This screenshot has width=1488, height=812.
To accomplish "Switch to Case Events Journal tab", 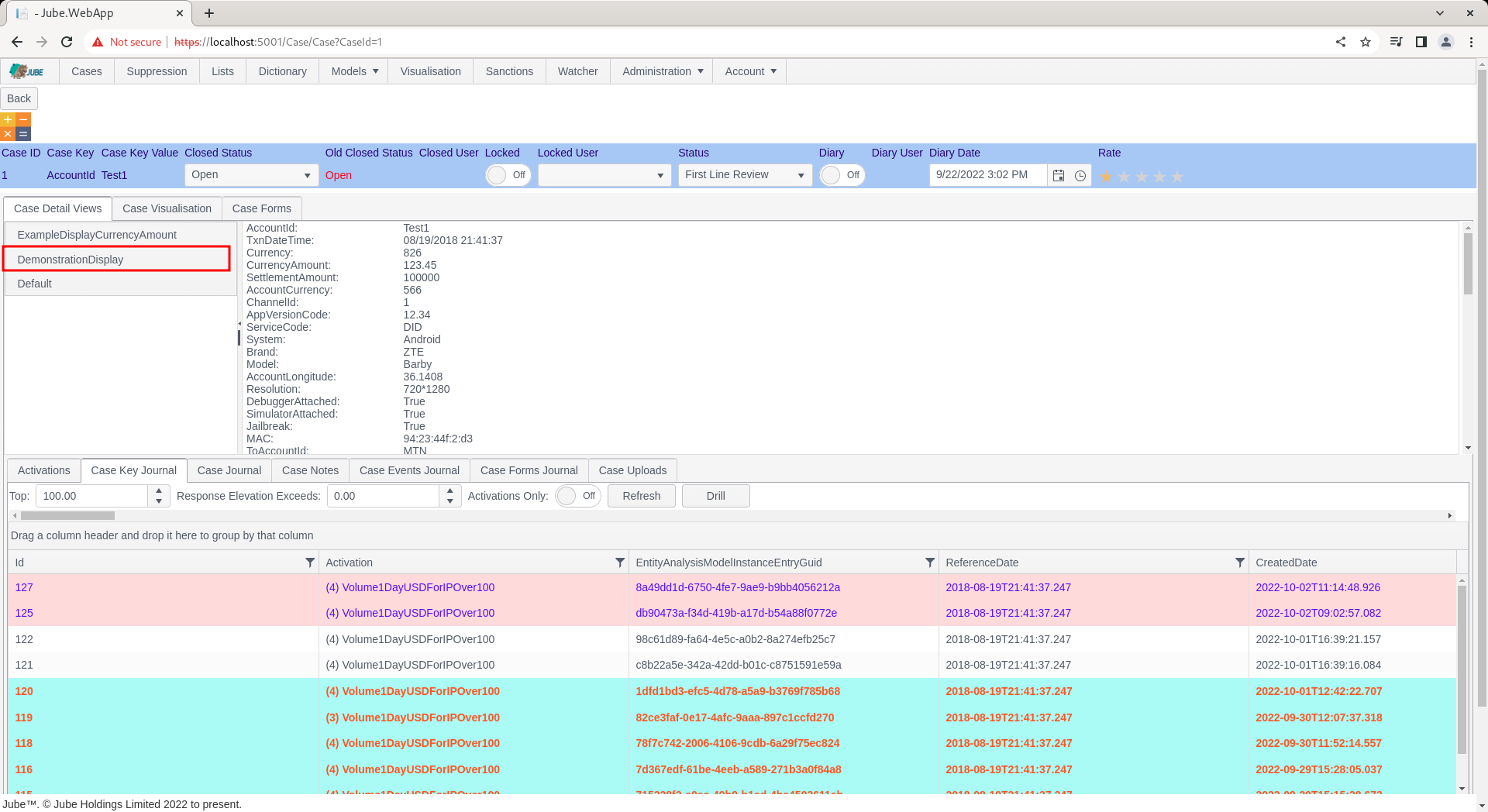I will (x=409, y=470).
